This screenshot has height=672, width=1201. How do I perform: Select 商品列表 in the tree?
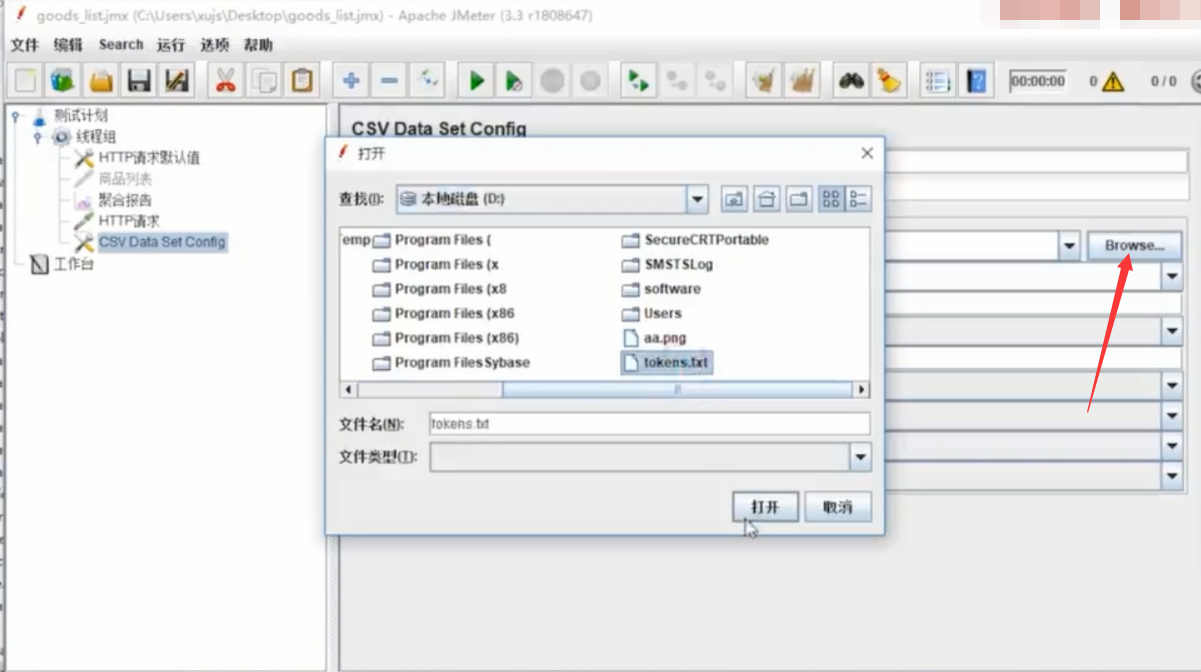pos(125,179)
